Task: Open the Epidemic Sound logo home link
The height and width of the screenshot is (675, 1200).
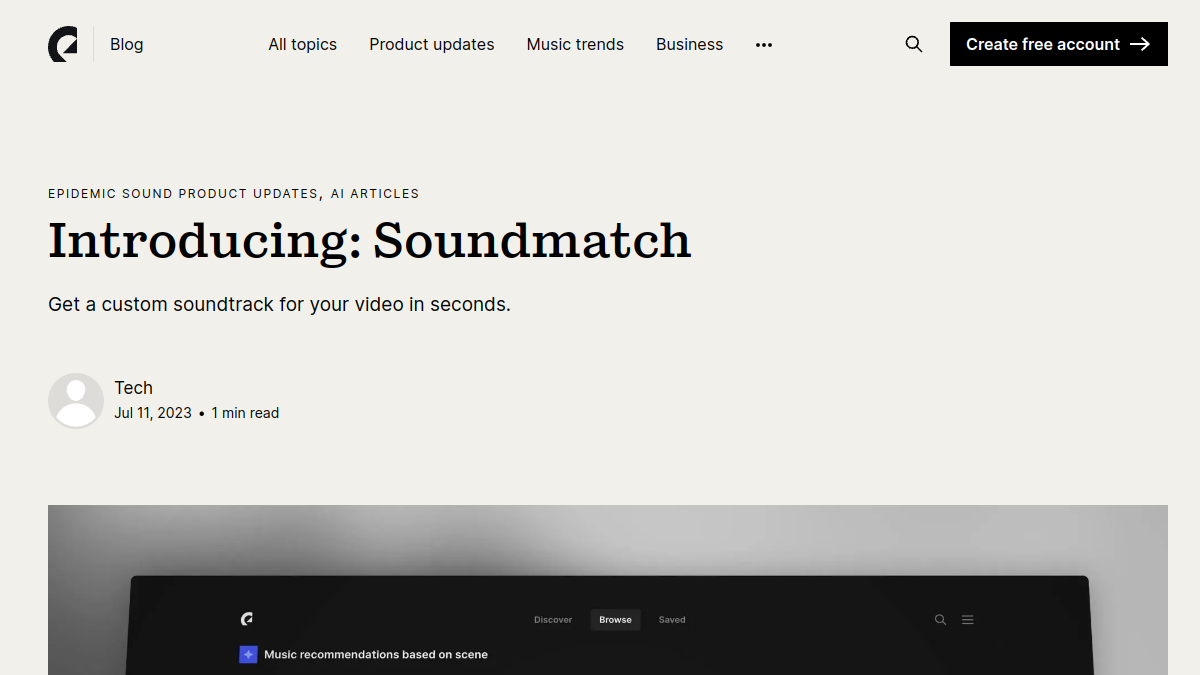Action: (63, 44)
